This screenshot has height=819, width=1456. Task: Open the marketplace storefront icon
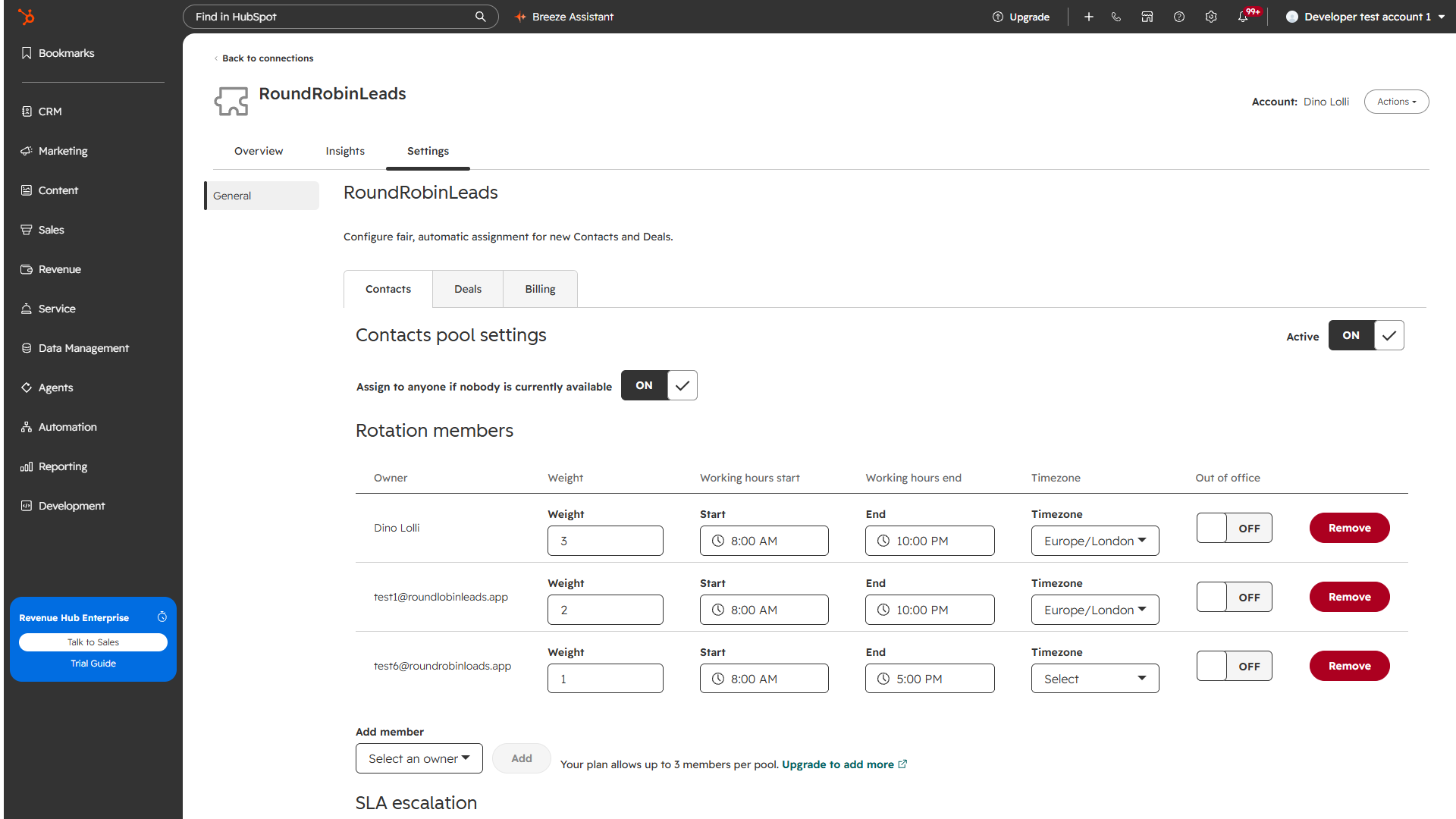pos(1147,17)
